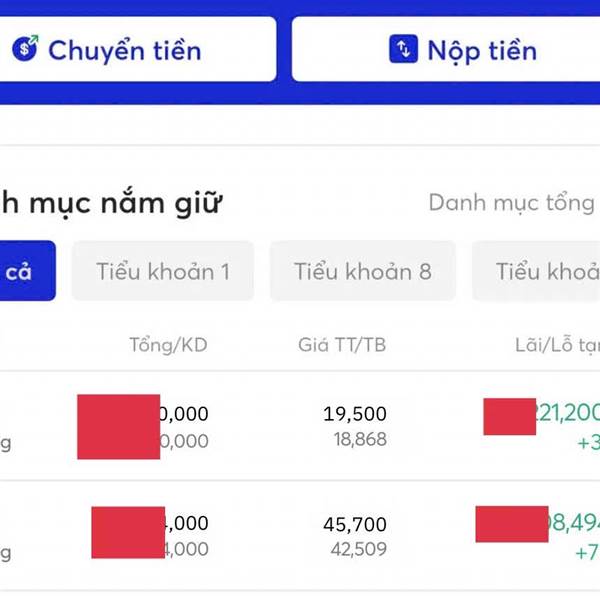Open the holding row priced 45,700
The height and width of the screenshot is (600, 600).
[x=300, y=535]
